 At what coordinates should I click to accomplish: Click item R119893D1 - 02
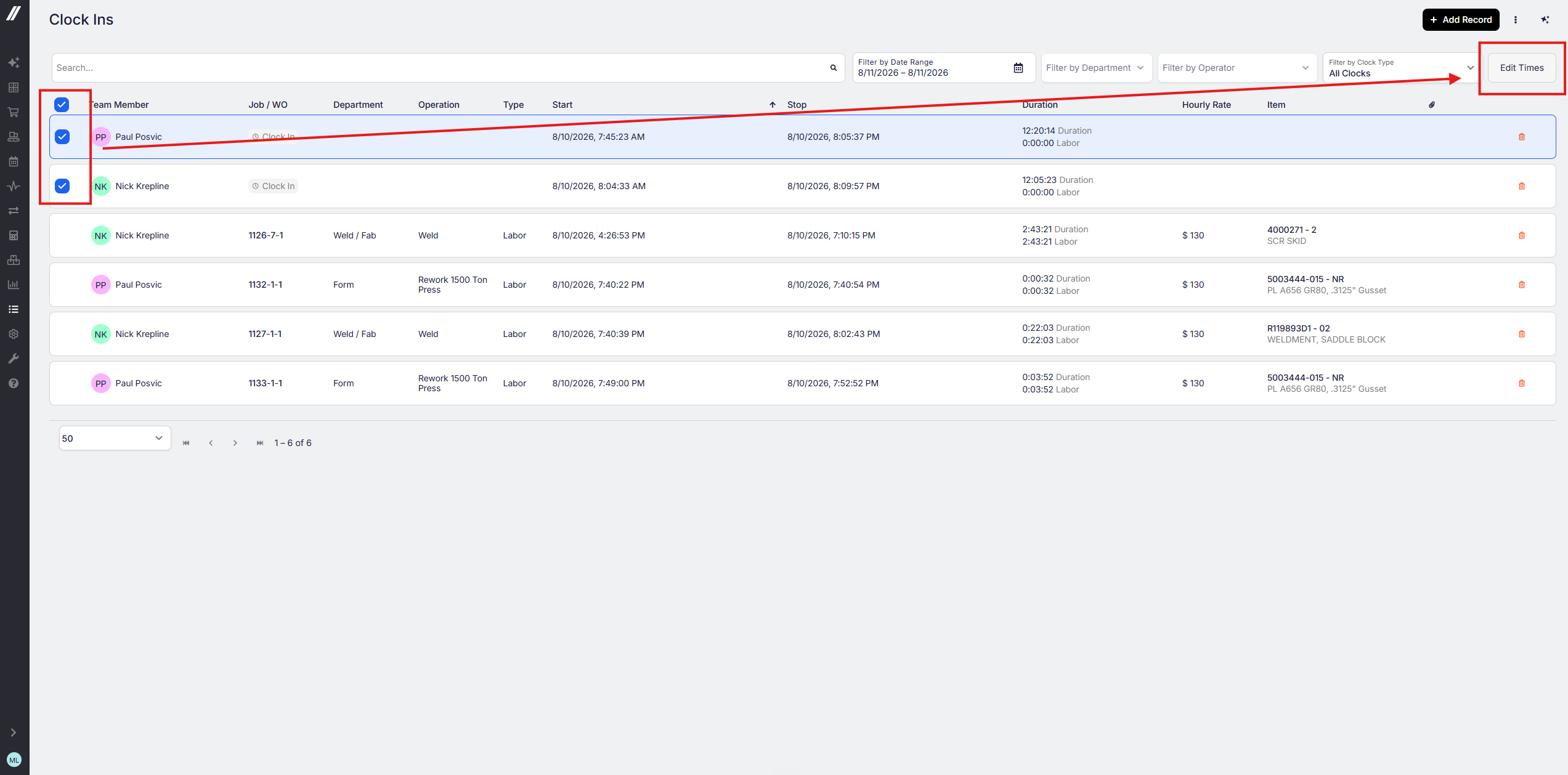click(x=1298, y=328)
